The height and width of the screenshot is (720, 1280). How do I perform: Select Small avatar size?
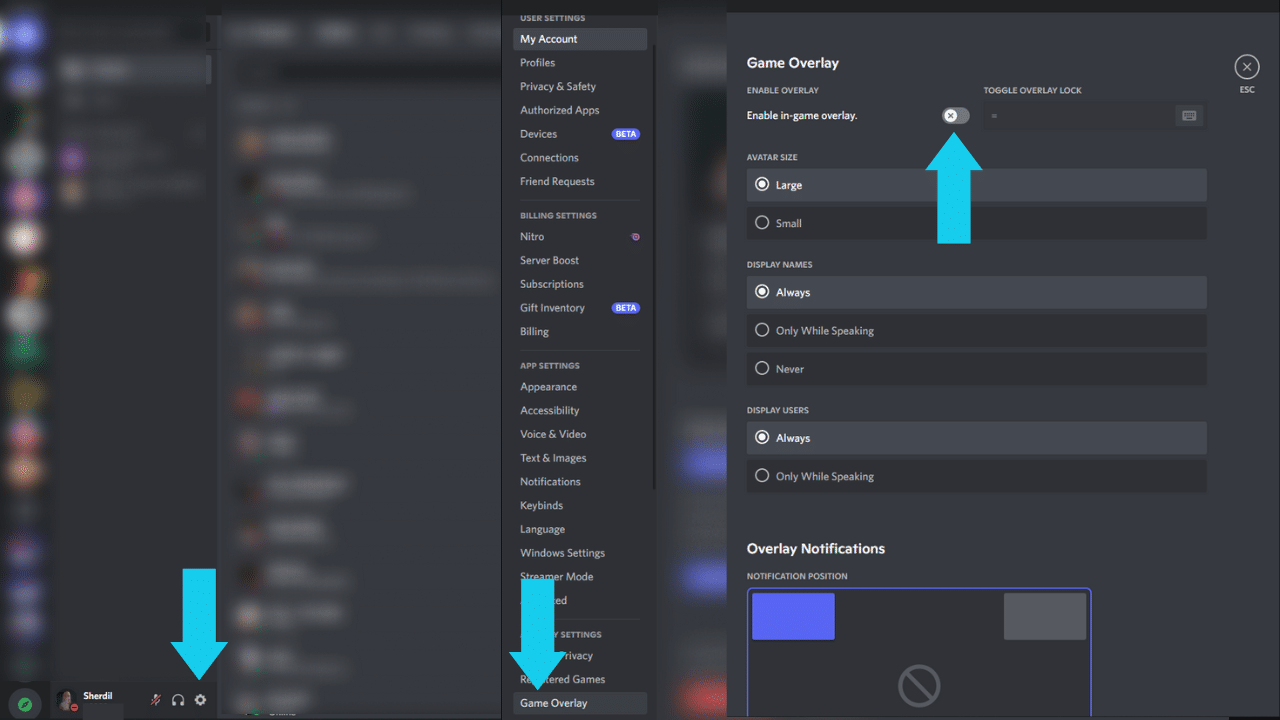tap(976, 223)
